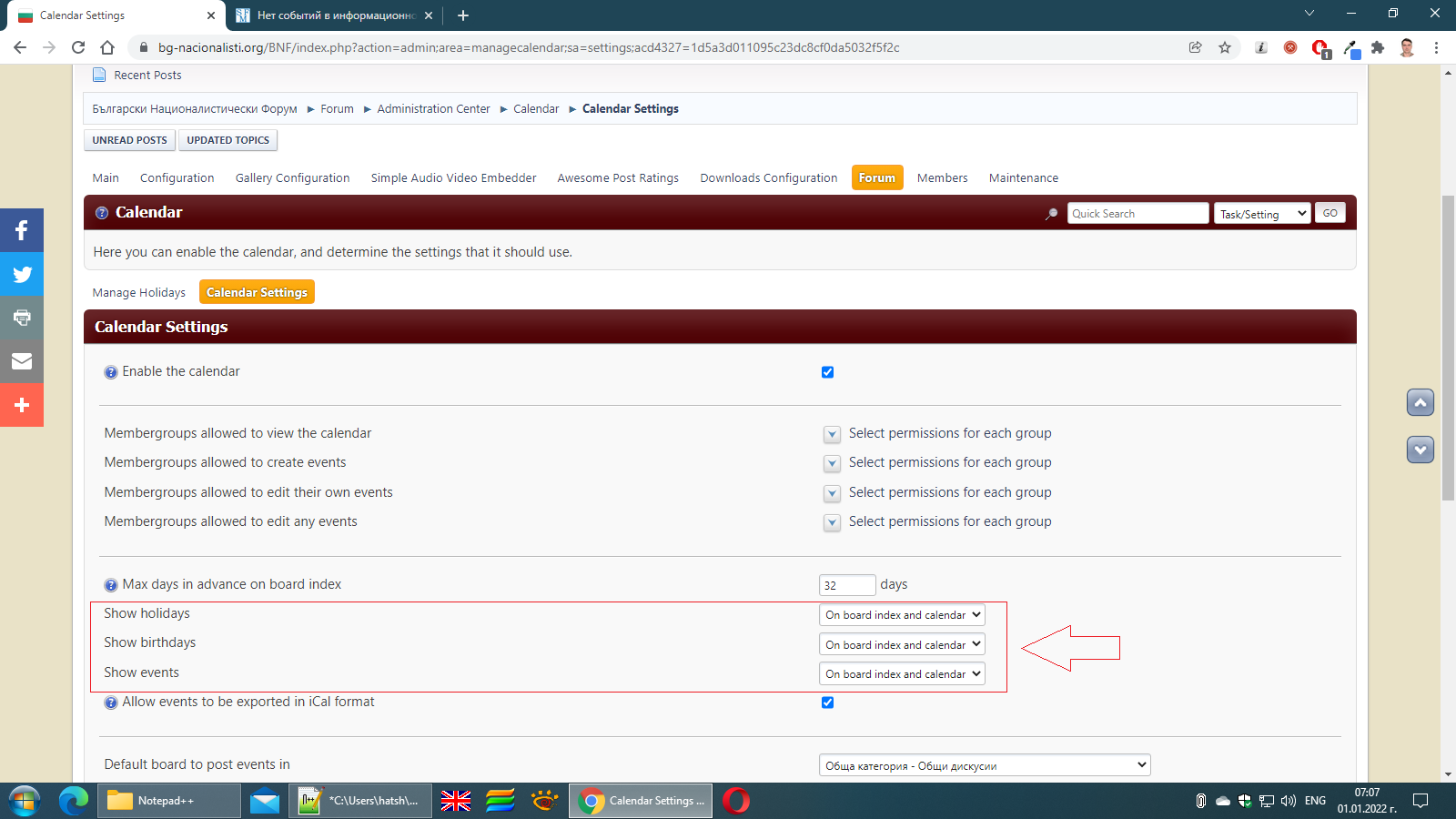The image size is (1456, 819).
Task: Toggle Enable the calendar checkbox
Action: click(827, 372)
